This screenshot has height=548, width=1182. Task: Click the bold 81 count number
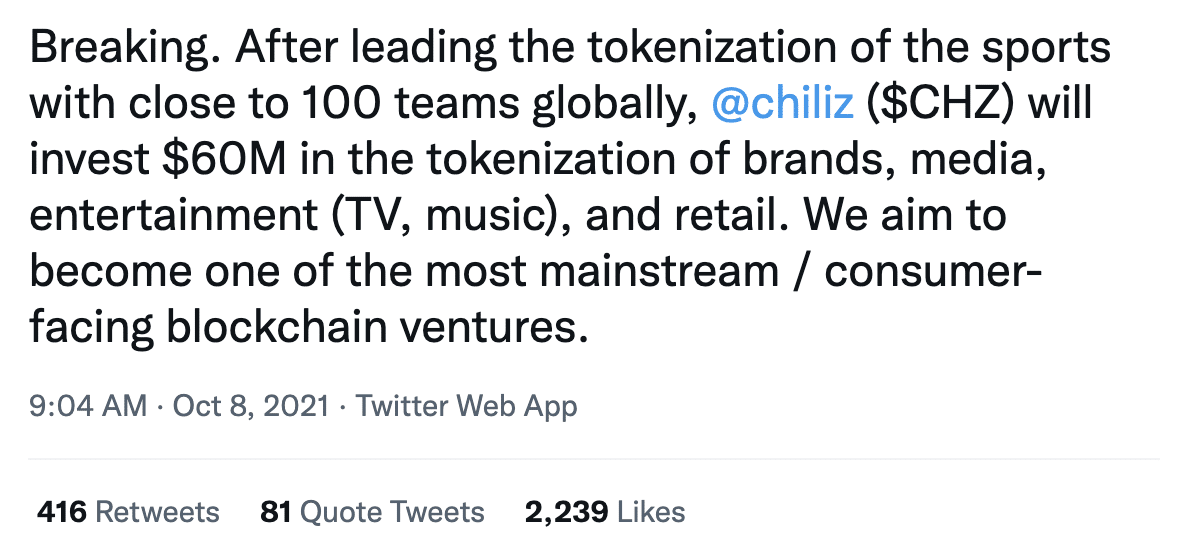(x=276, y=513)
